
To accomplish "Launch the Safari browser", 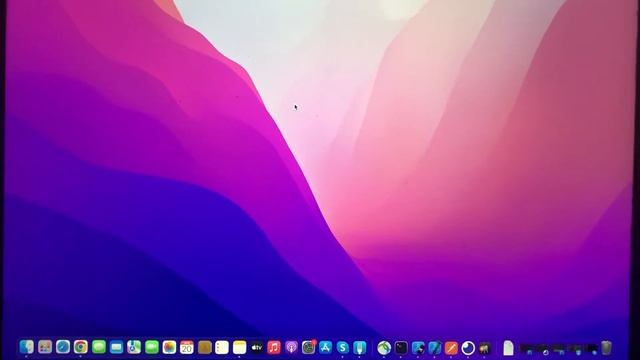I will pos(63,347).
